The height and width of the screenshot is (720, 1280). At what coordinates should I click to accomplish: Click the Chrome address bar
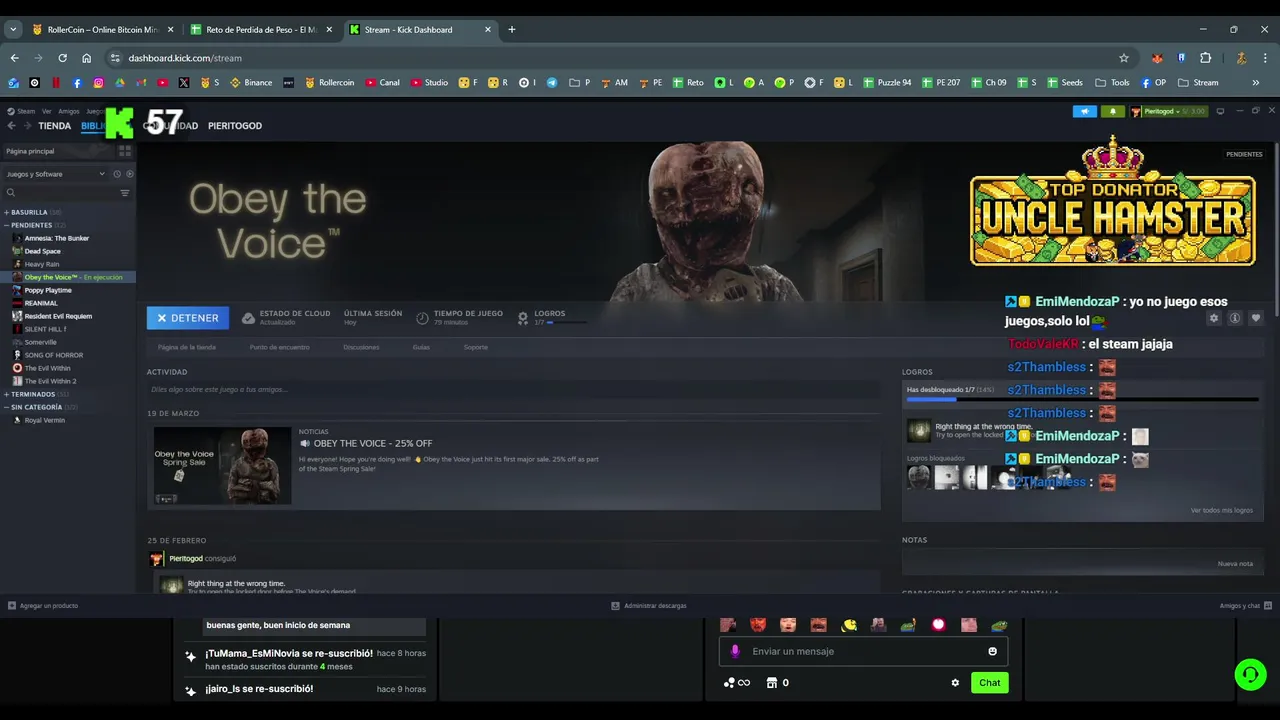620,58
